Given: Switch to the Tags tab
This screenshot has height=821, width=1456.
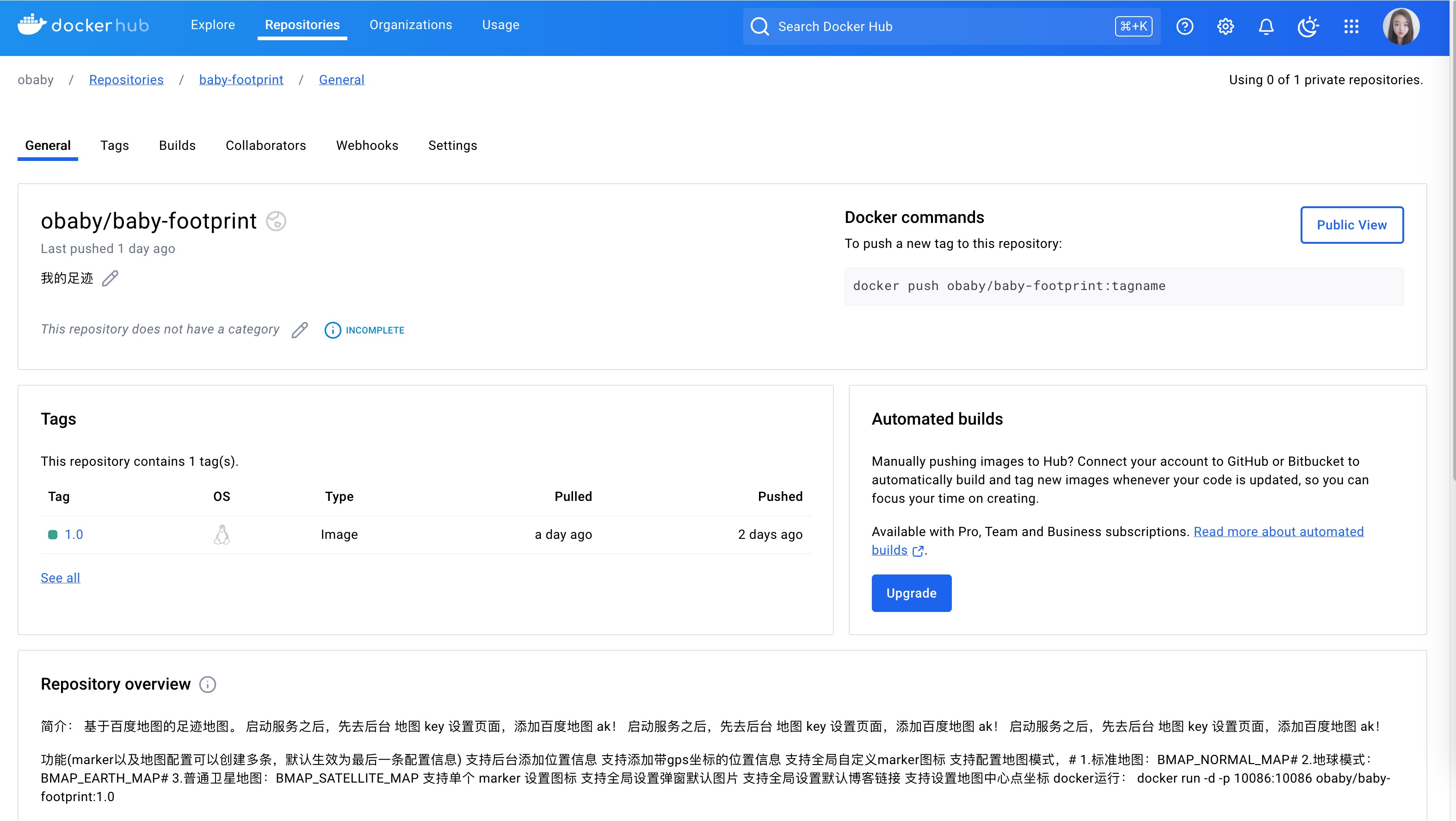Looking at the screenshot, I should [x=114, y=145].
